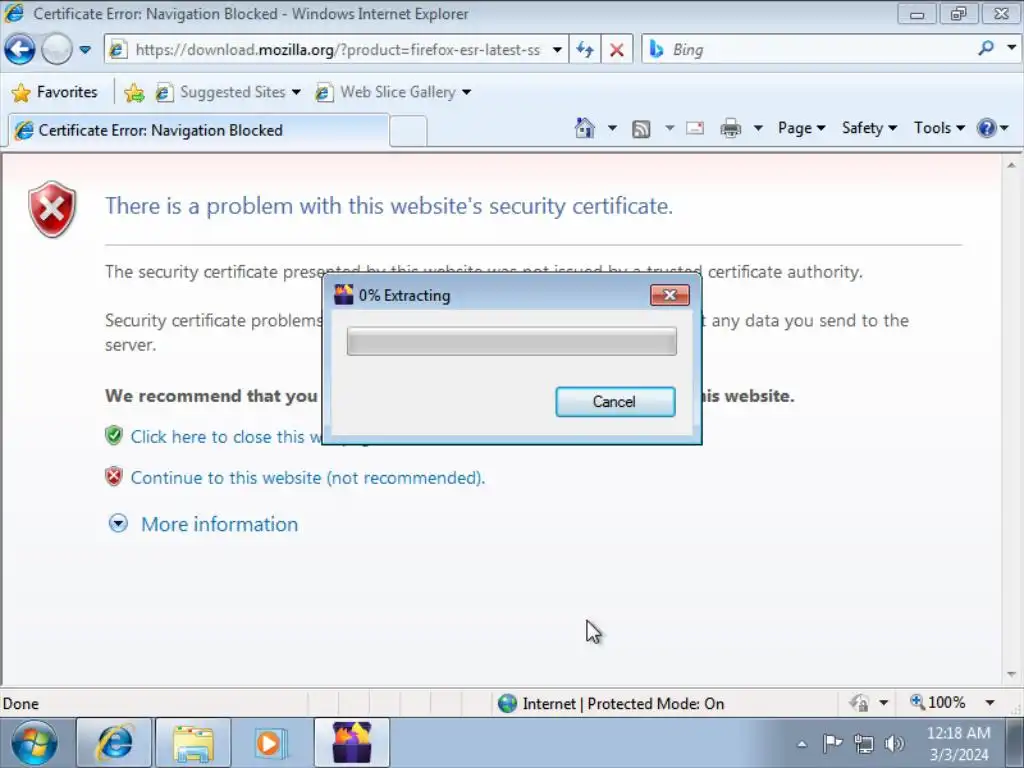Click the Print icon
Viewport: 1024px width, 768px height.
(x=730, y=128)
